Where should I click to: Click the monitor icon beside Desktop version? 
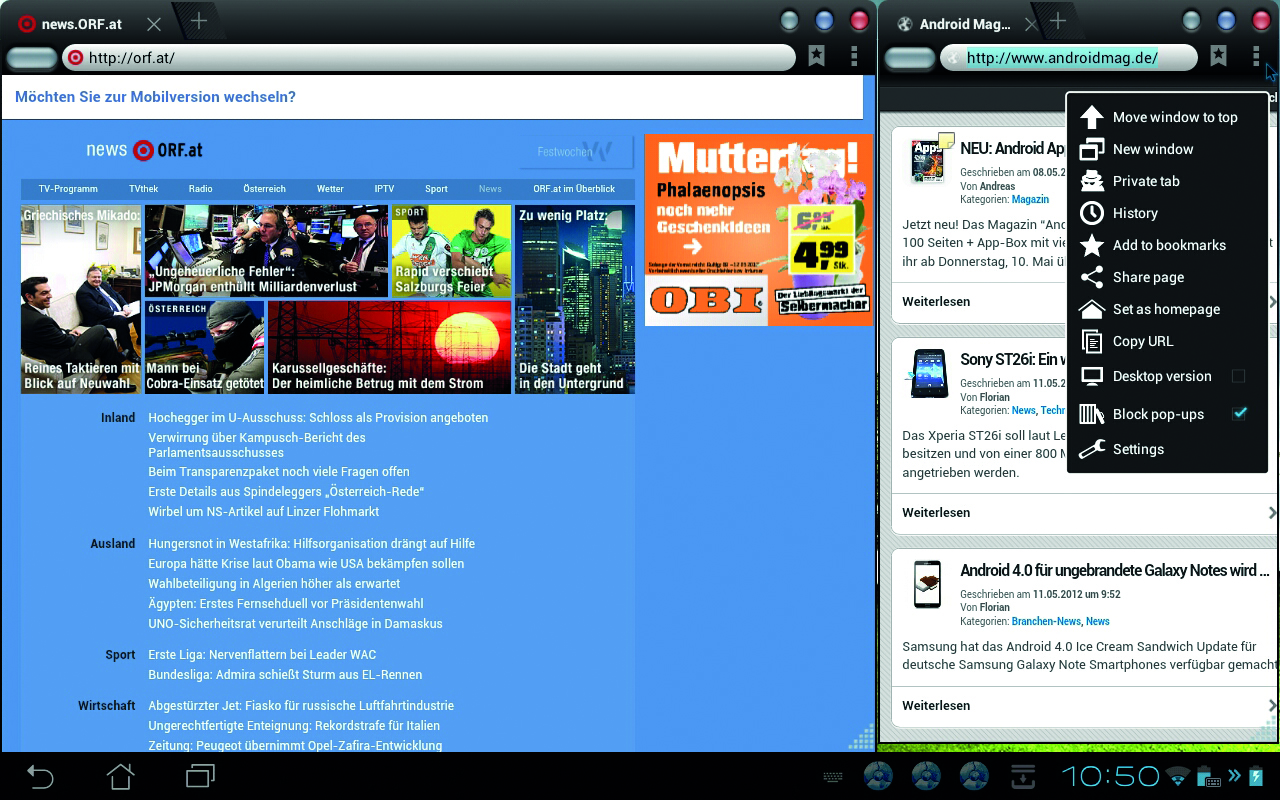(x=1091, y=376)
